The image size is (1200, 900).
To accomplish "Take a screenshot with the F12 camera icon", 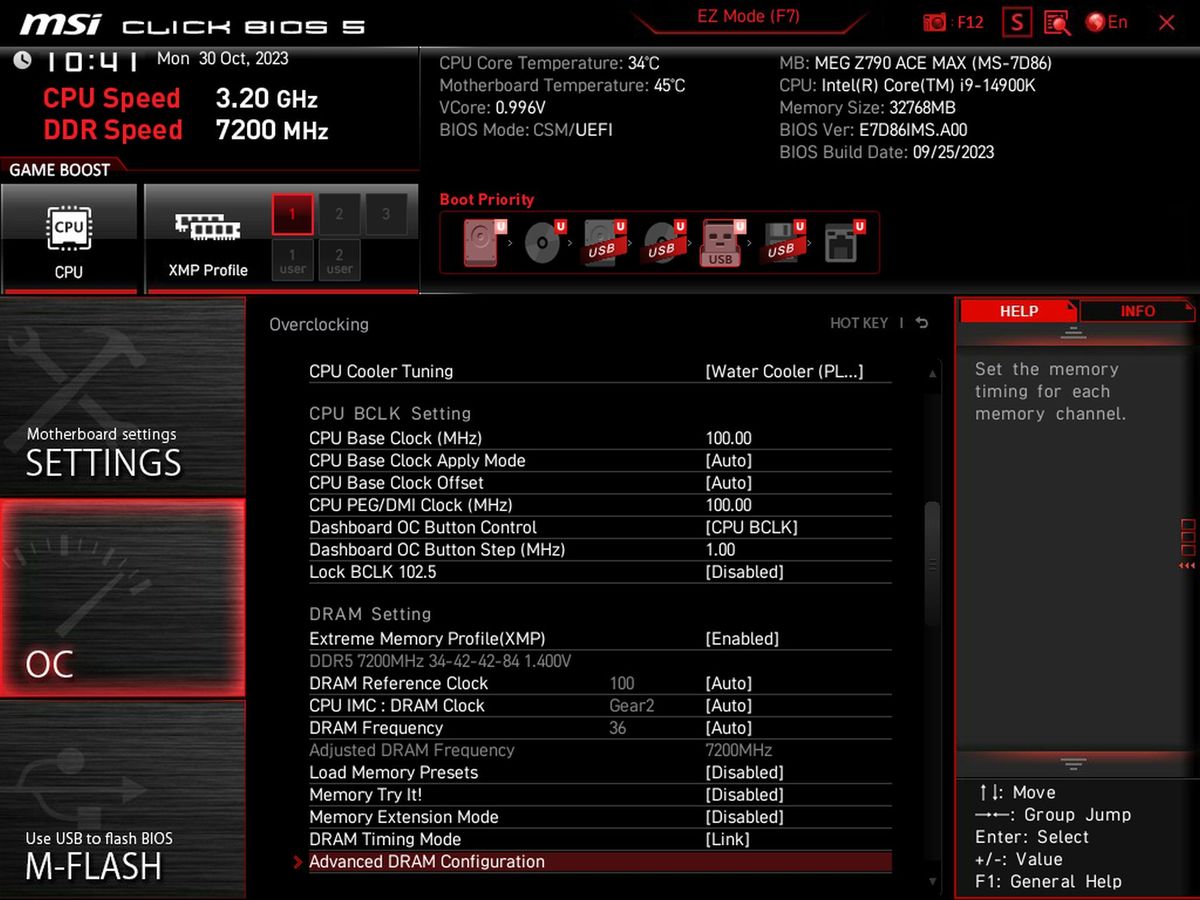I will tap(953, 22).
